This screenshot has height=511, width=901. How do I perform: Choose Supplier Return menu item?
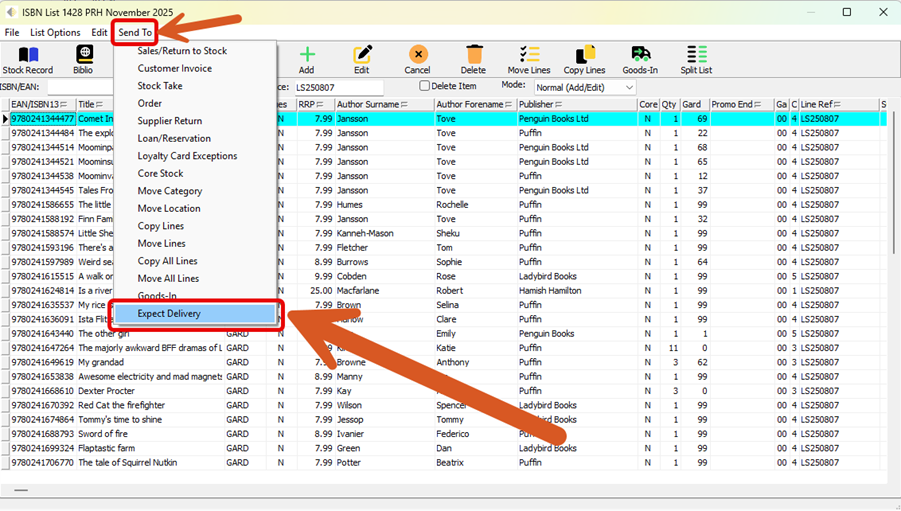[x=170, y=121]
